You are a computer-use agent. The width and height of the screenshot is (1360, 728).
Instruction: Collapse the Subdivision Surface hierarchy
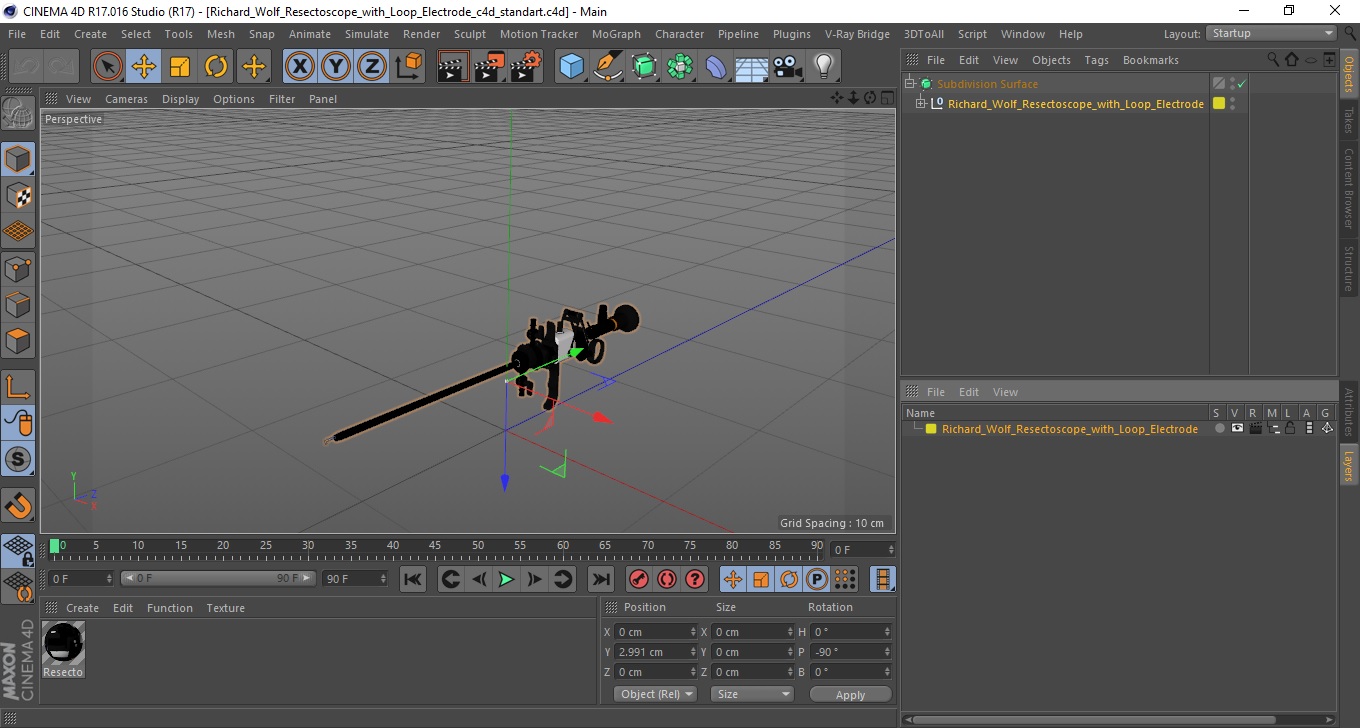[909, 84]
